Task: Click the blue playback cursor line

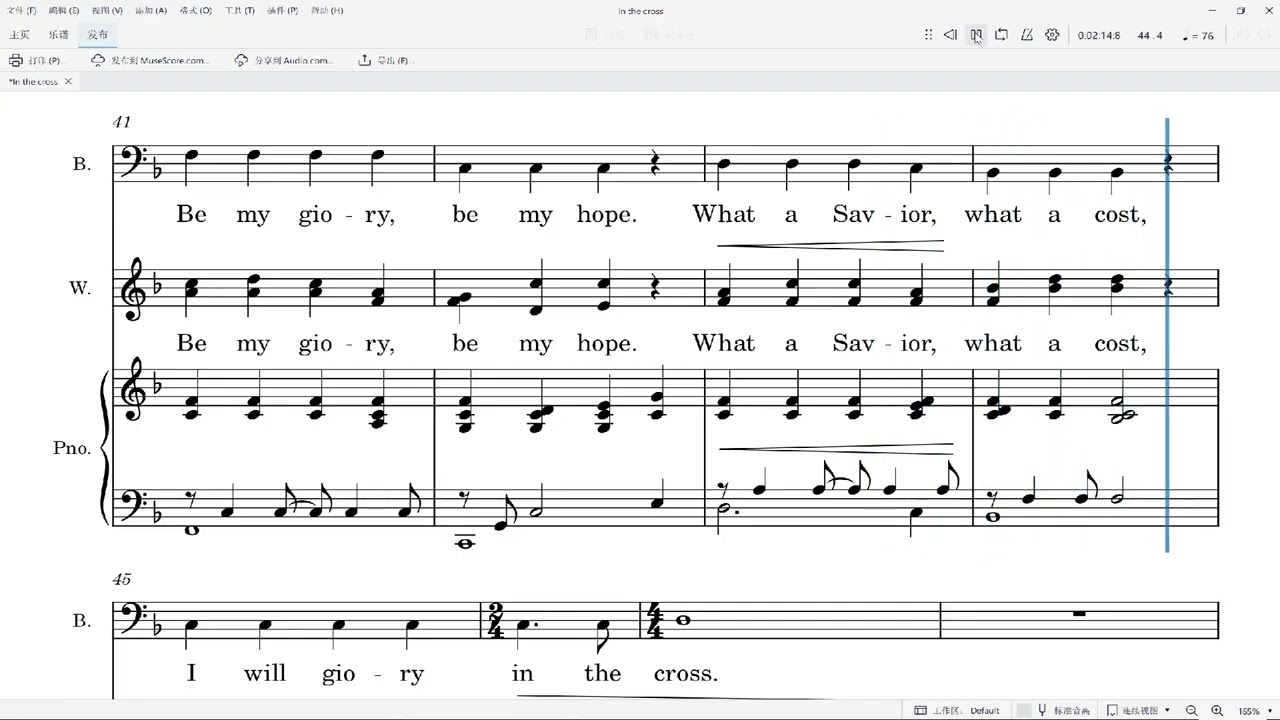Action: click(x=1167, y=335)
